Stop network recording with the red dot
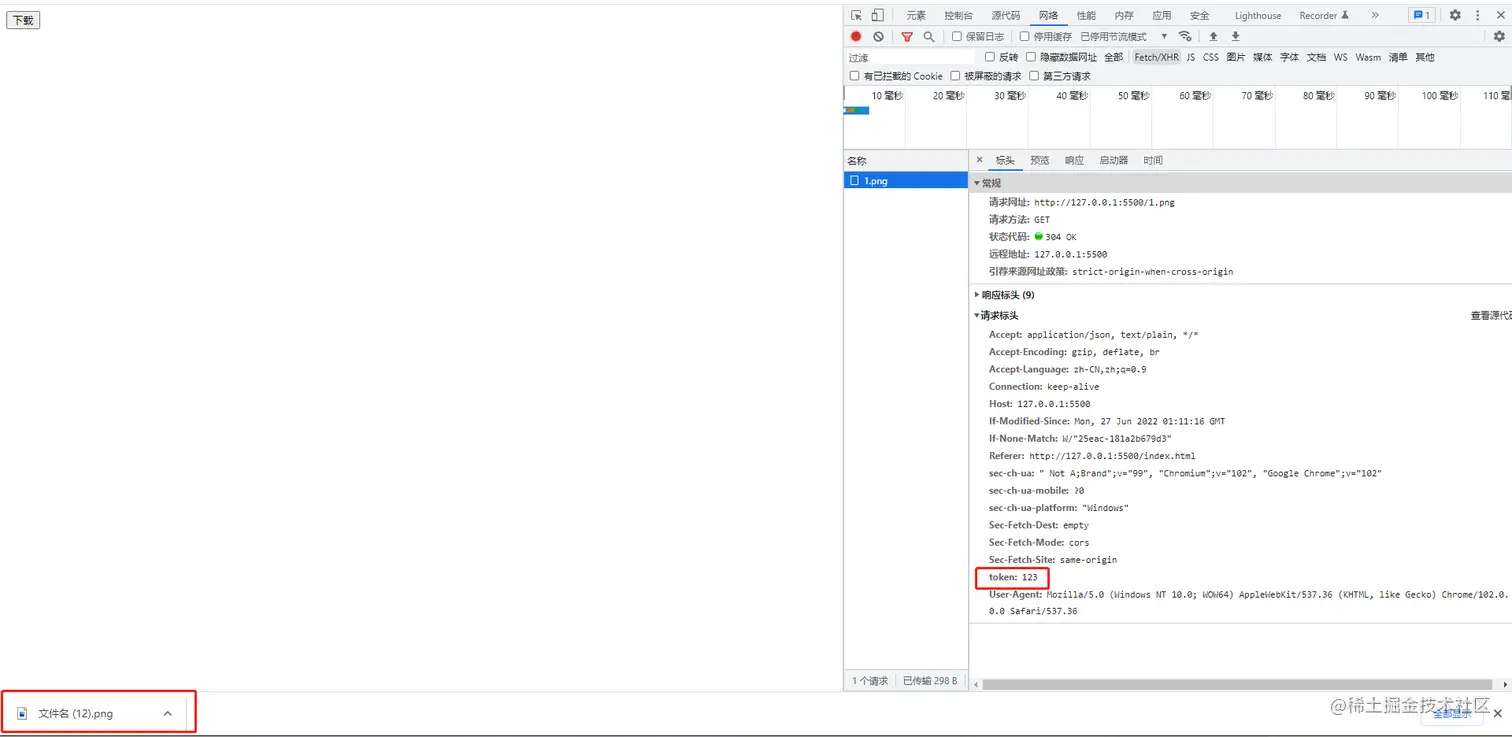Viewport: 1512px width, 737px height. (856, 37)
